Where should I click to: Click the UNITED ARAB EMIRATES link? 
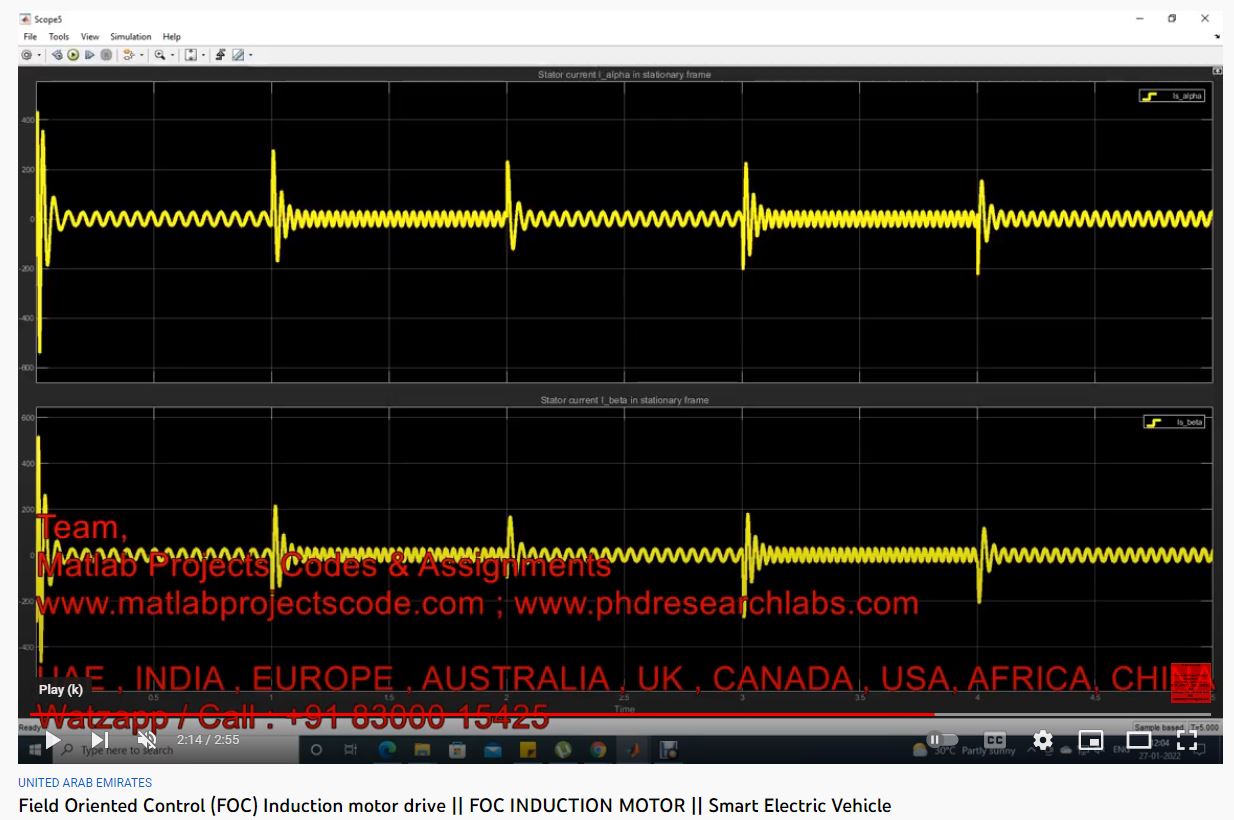click(85, 783)
